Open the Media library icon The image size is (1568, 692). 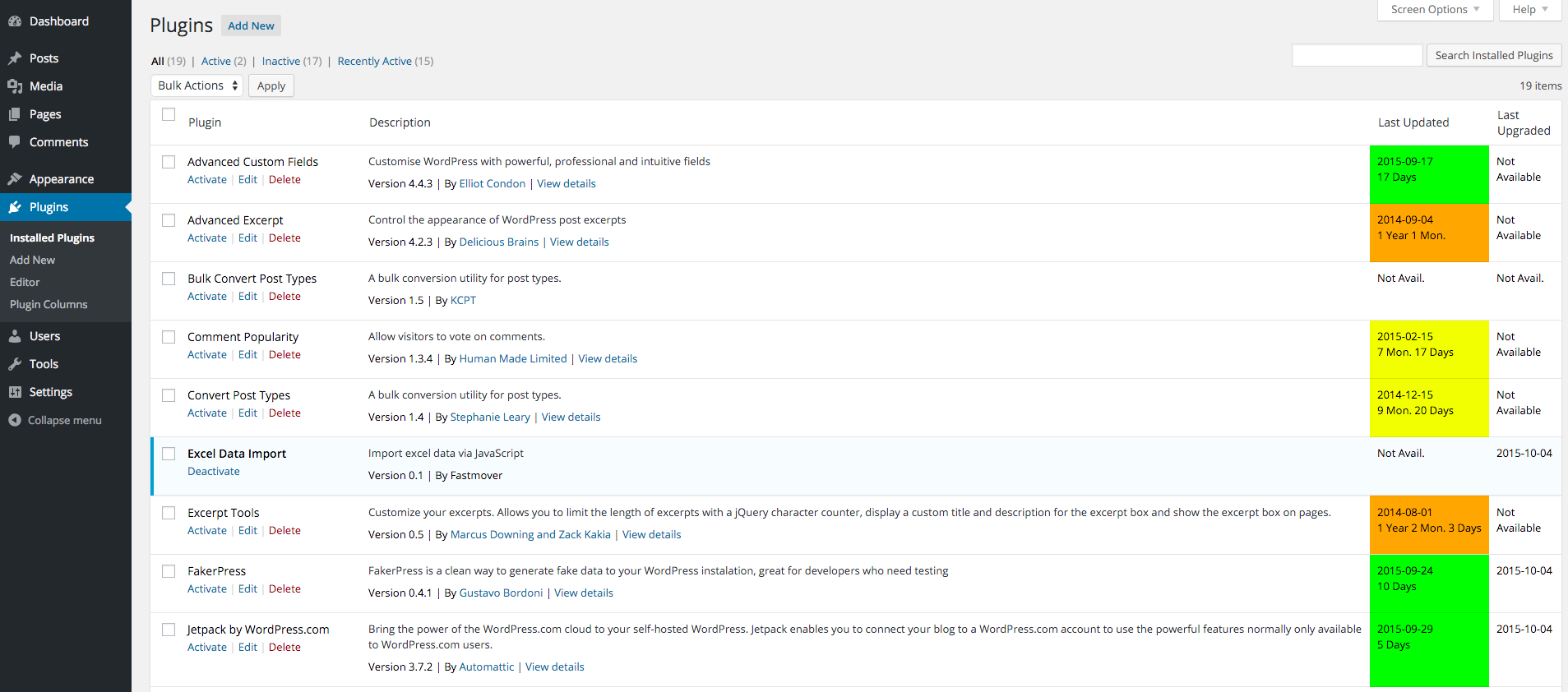[x=15, y=86]
